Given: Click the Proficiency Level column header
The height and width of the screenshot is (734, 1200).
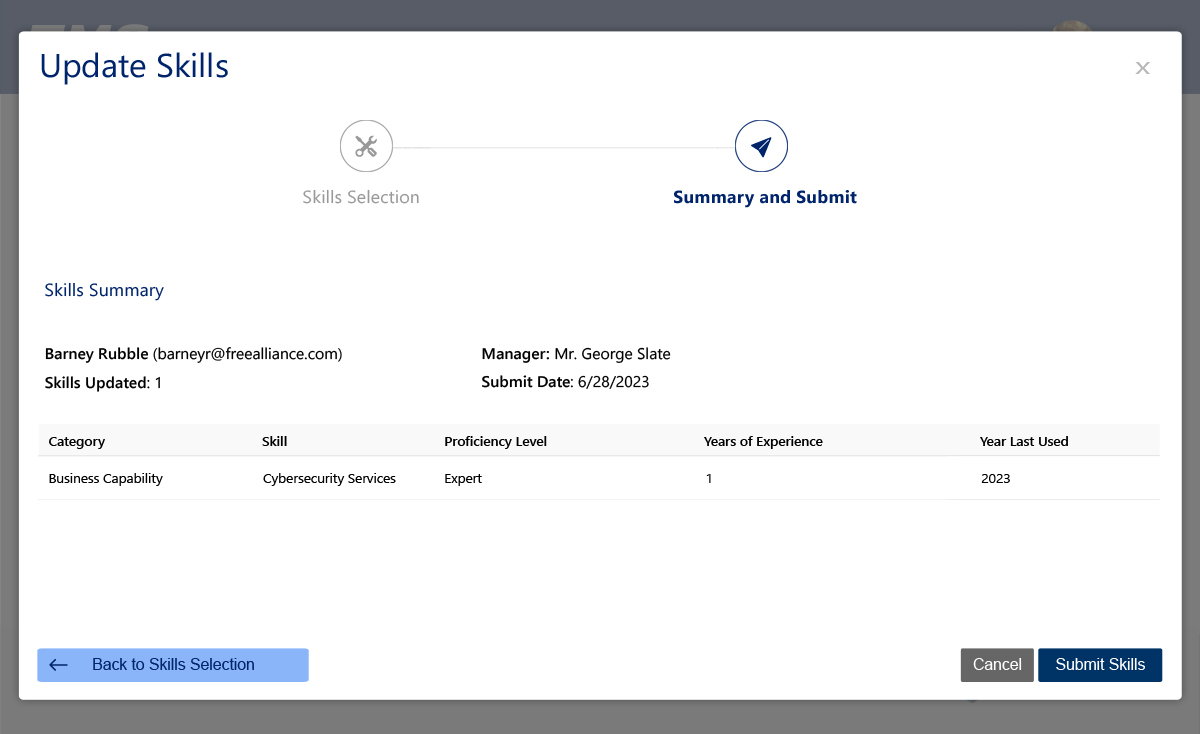Looking at the screenshot, I should tap(495, 441).
